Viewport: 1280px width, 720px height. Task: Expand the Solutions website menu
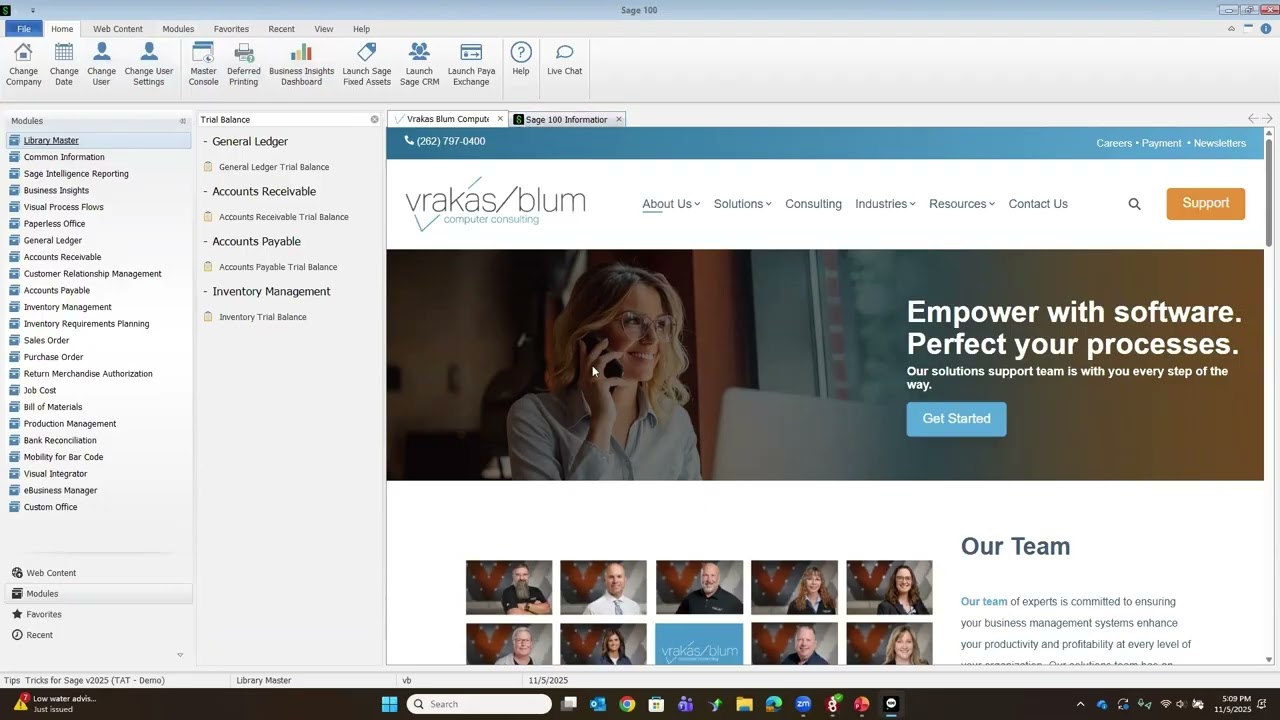(743, 204)
